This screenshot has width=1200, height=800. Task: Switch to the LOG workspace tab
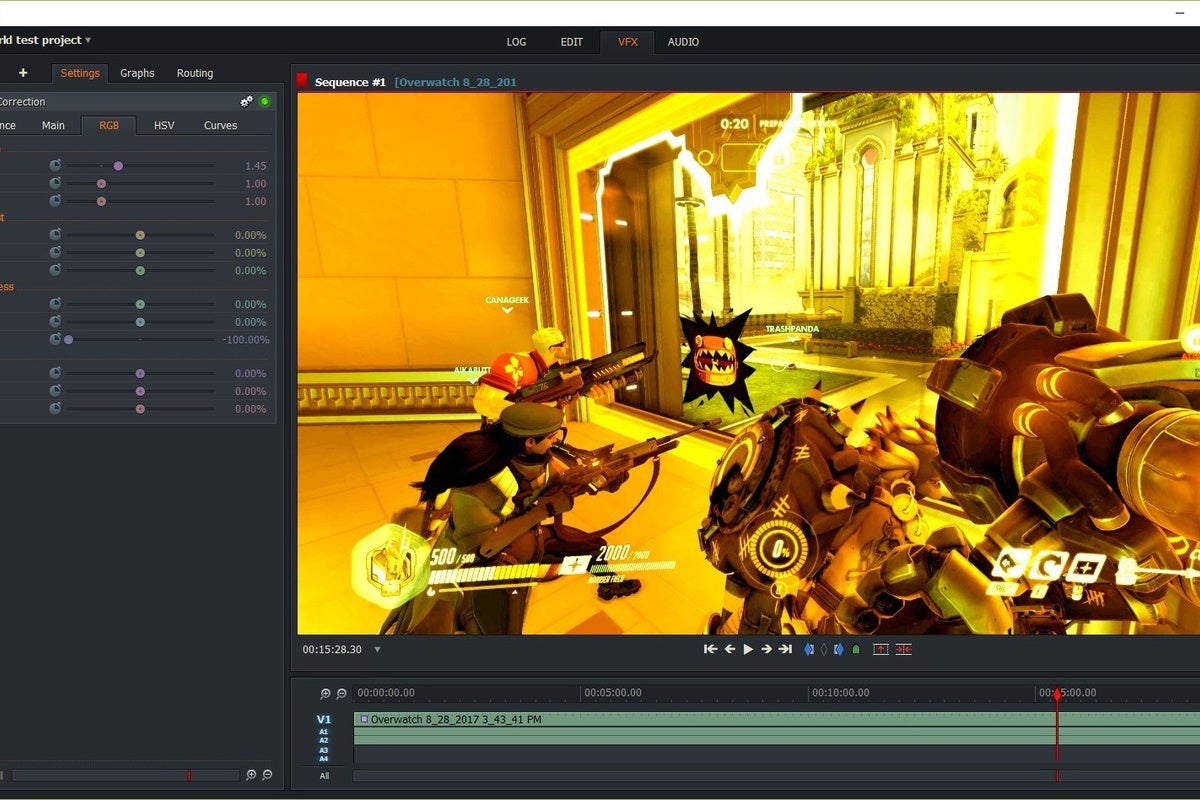coord(516,42)
